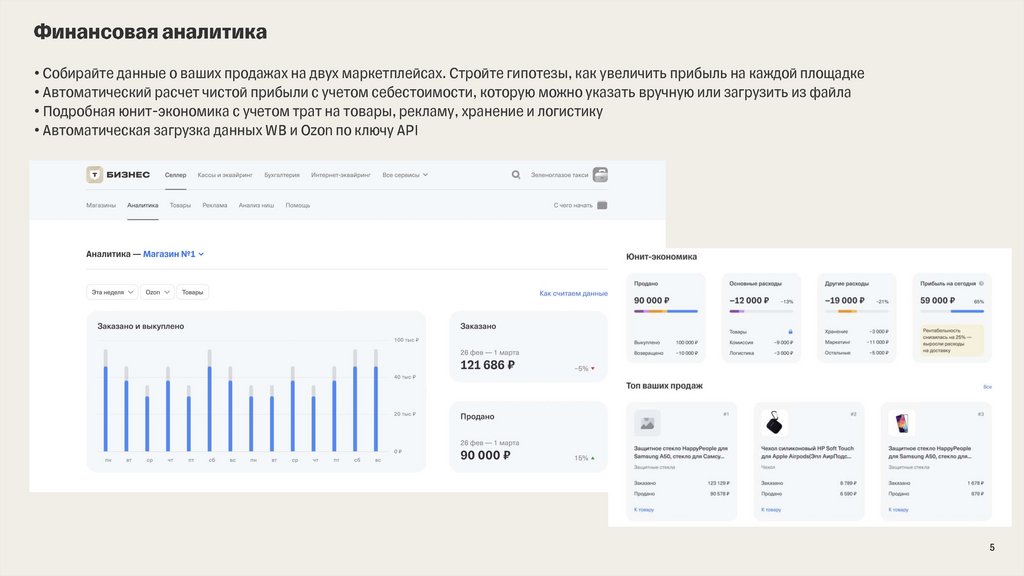The image size is (1024, 576).
Task: Click «К товару» link under product #2
Action: click(x=771, y=509)
